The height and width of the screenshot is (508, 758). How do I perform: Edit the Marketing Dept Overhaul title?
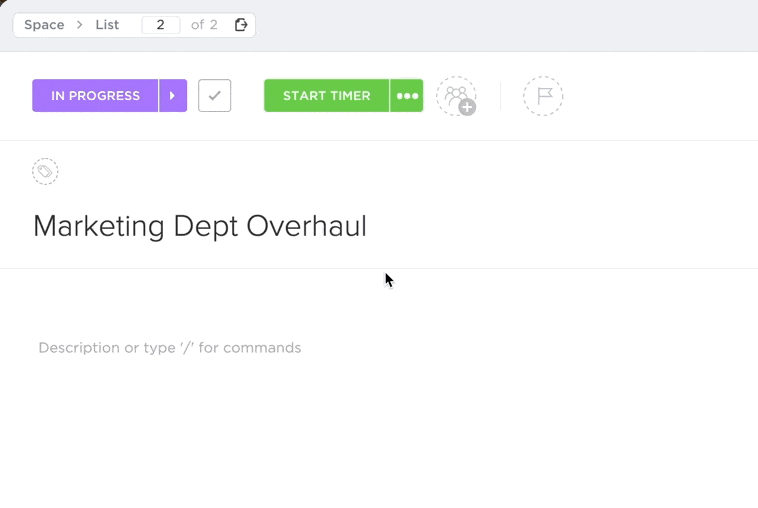pyautogui.click(x=200, y=226)
